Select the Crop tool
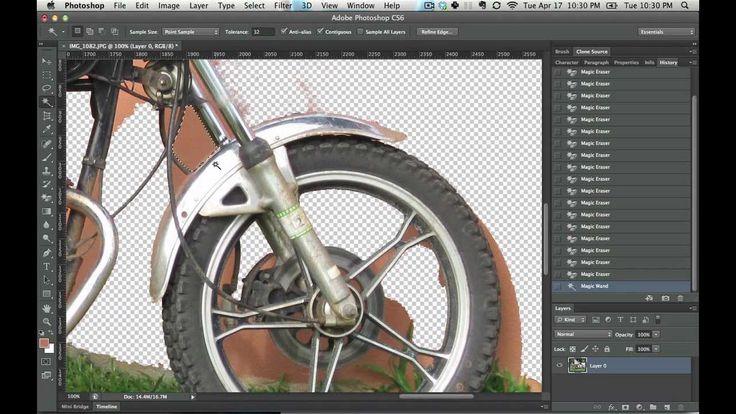The width and height of the screenshot is (736, 414). tap(46, 115)
